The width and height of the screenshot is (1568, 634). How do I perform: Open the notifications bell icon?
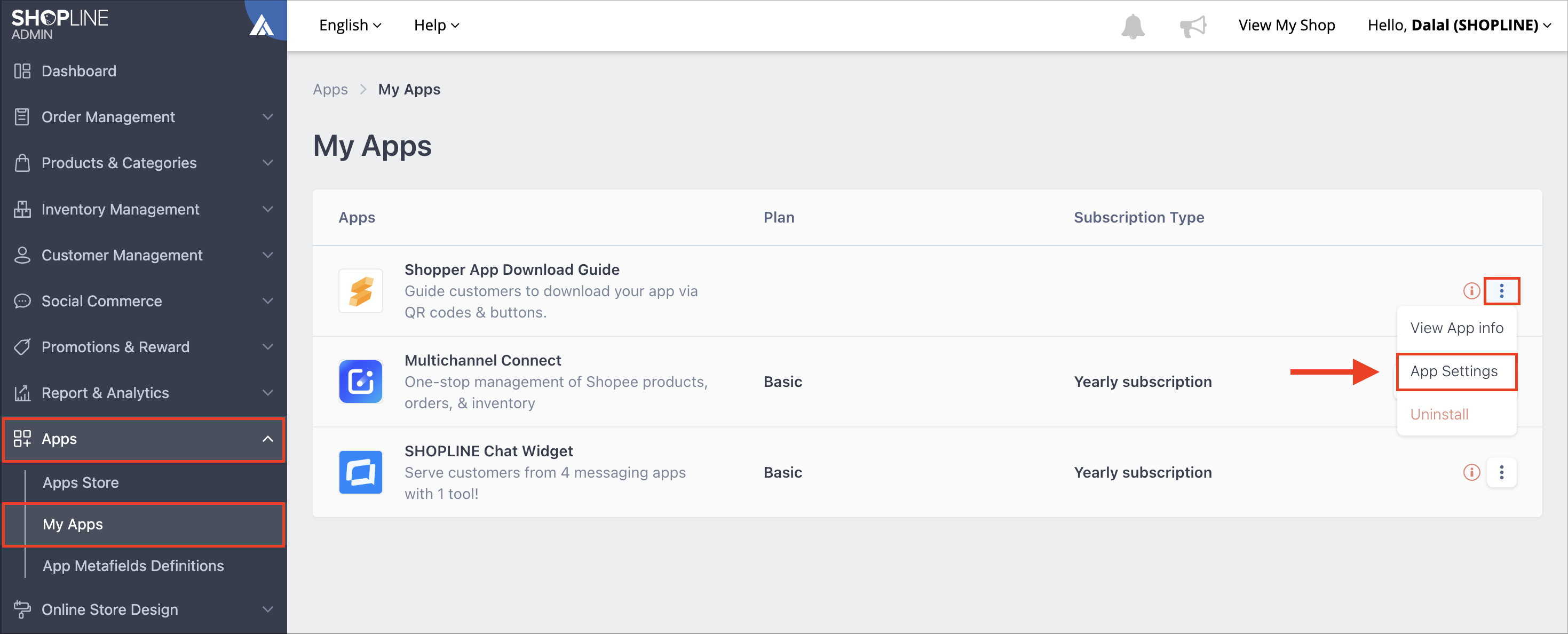(1133, 26)
